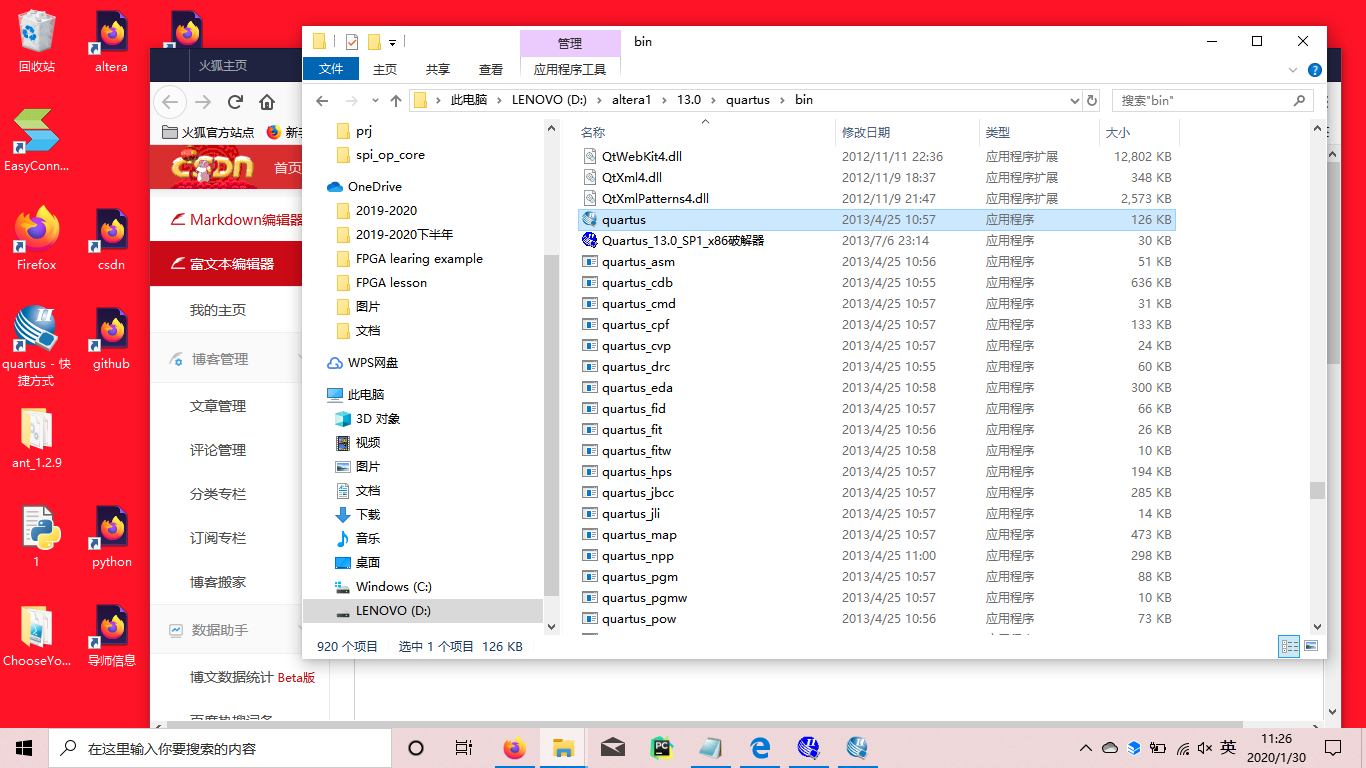Open the 应用程序工具 contextual tab
Viewport: 1366px width, 768px height.
(x=571, y=69)
